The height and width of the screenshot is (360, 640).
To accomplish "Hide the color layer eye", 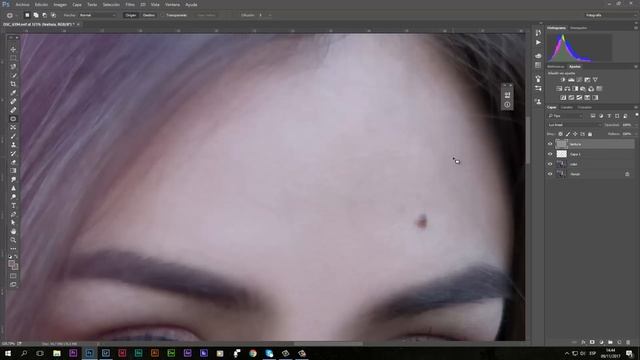I will [x=550, y=164].
